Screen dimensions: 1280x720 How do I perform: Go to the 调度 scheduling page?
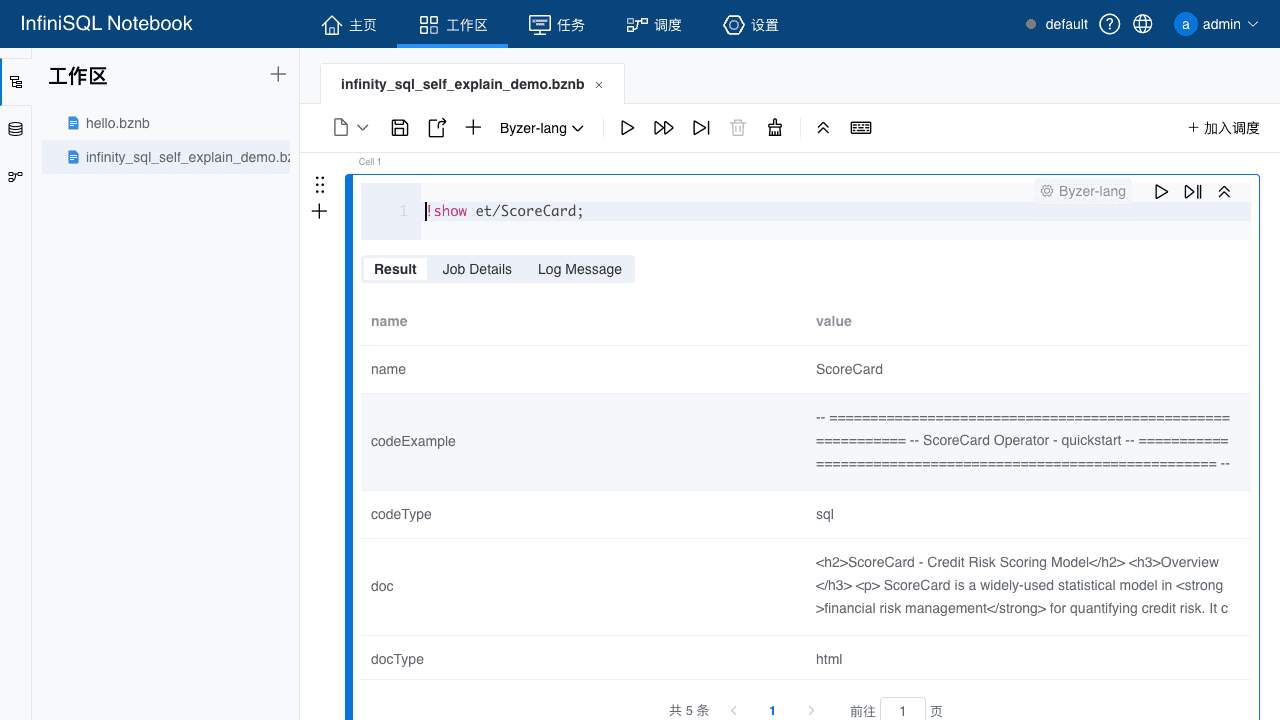pos(654,25)
